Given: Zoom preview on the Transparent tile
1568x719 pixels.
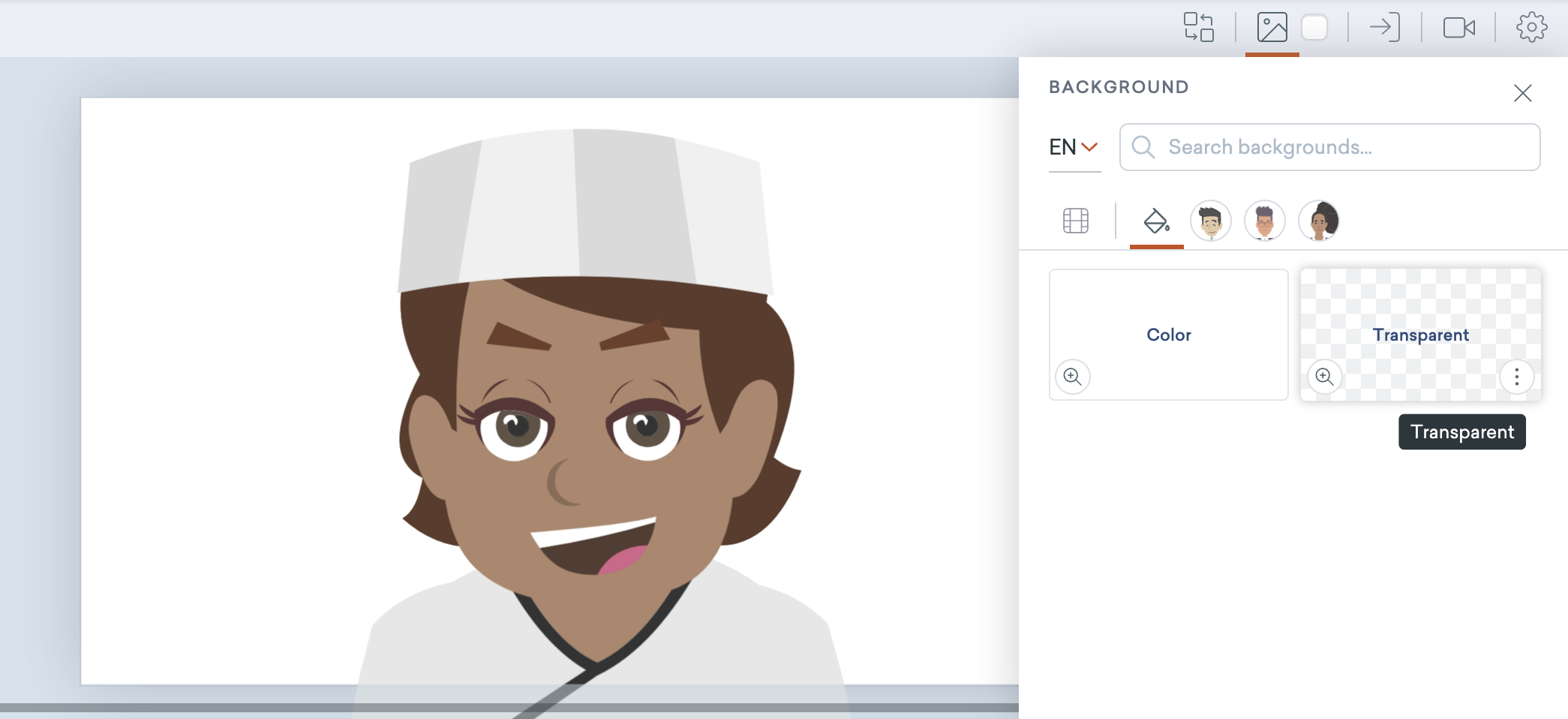Looking at the screenshot, I should pyautogui.click(x=1324, y=376).
